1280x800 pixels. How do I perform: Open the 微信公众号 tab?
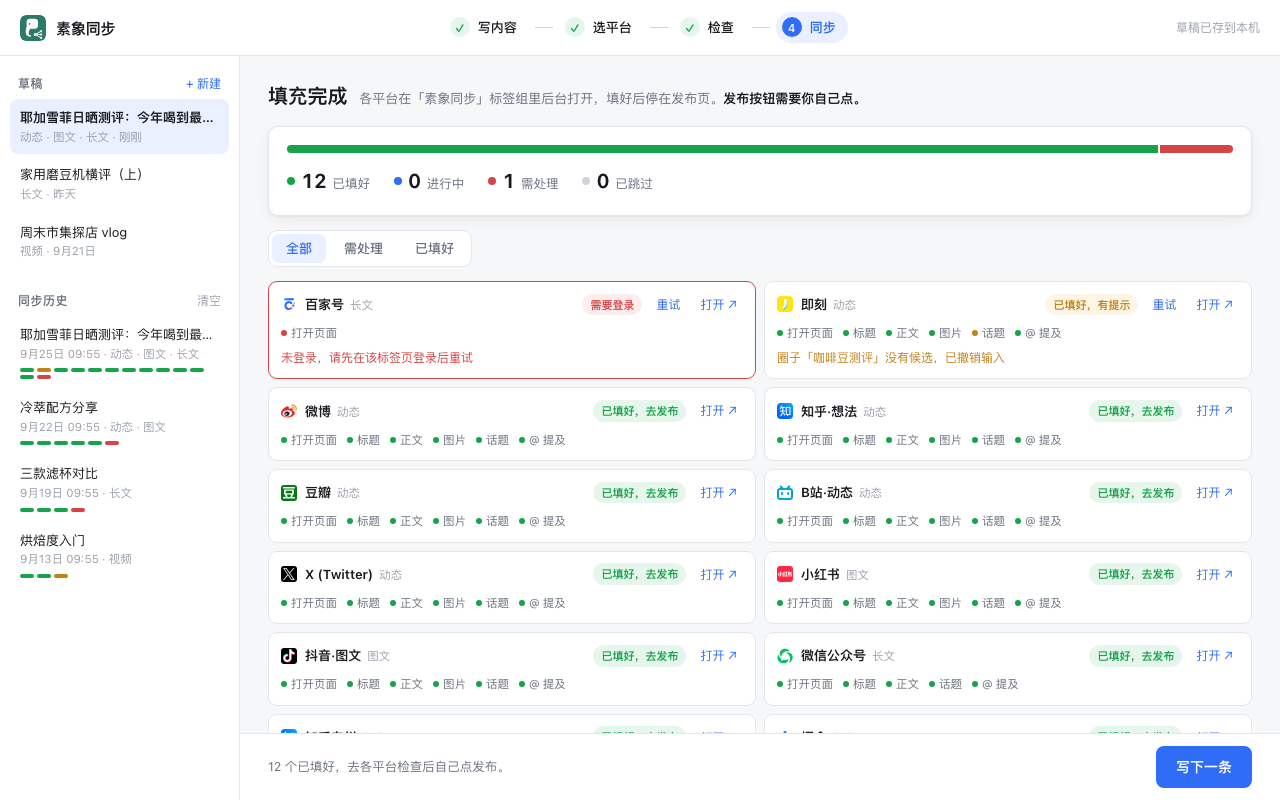pyautogui.click(x=1215, y=656)
